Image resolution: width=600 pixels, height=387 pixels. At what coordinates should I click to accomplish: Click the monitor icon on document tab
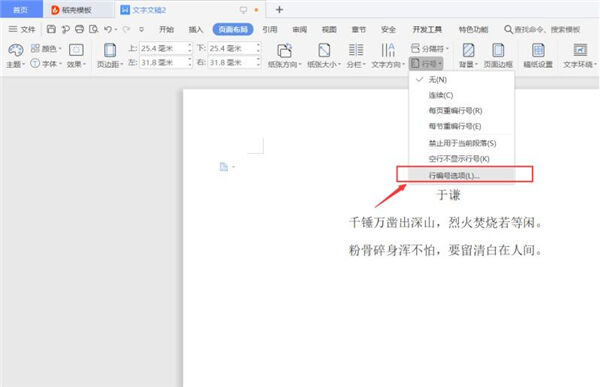coord(243,10)
